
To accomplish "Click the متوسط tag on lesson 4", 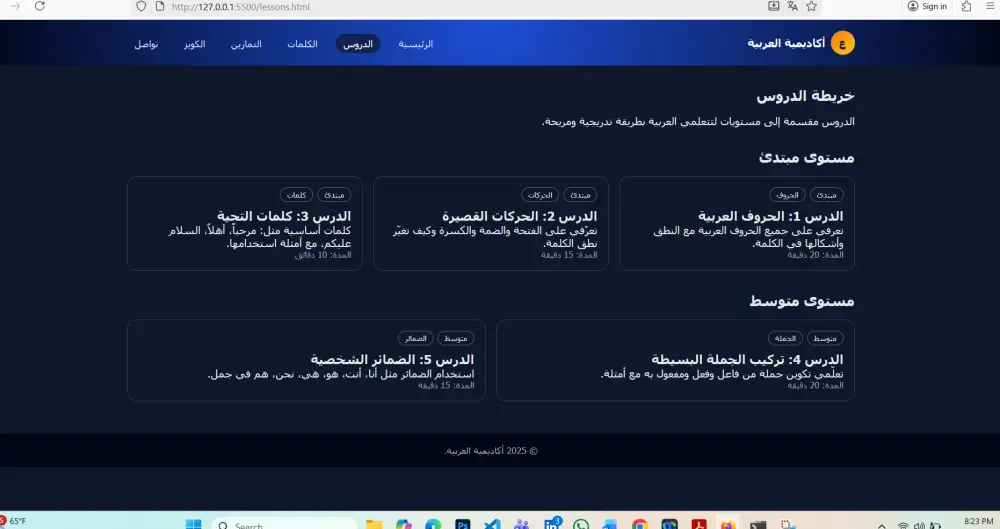I will click(x=825, y=338).
